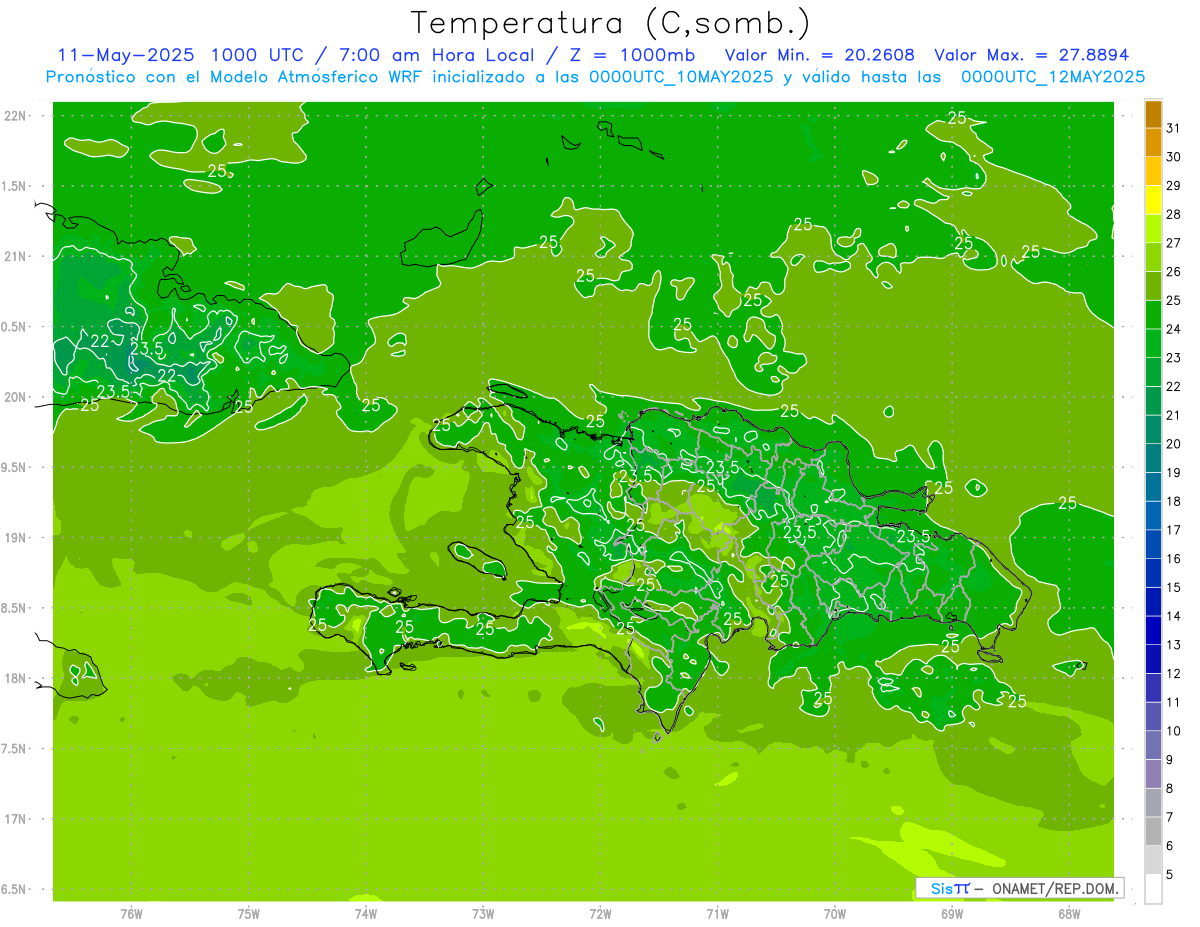
Task: Click the orange colorbar segment between 30 and 31
Action: [x=1153, y=143]
